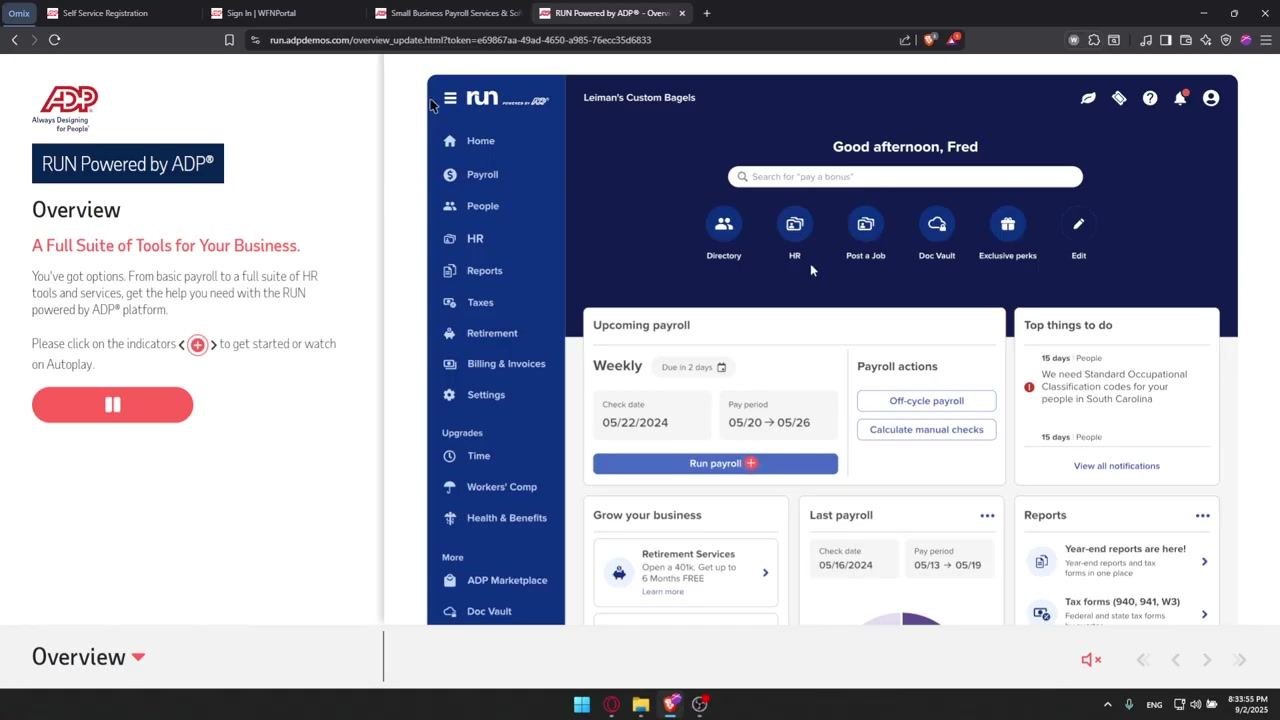Click the browser bookmark icon
1280x720 pixels.
click(x=229, y=40)
